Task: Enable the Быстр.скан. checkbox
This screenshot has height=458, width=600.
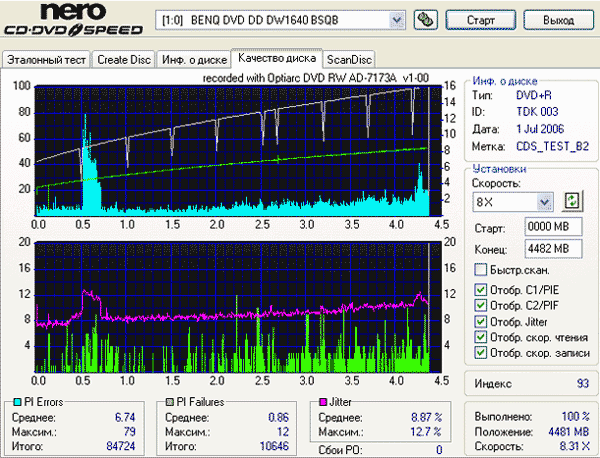Action: tap(480, 270)
